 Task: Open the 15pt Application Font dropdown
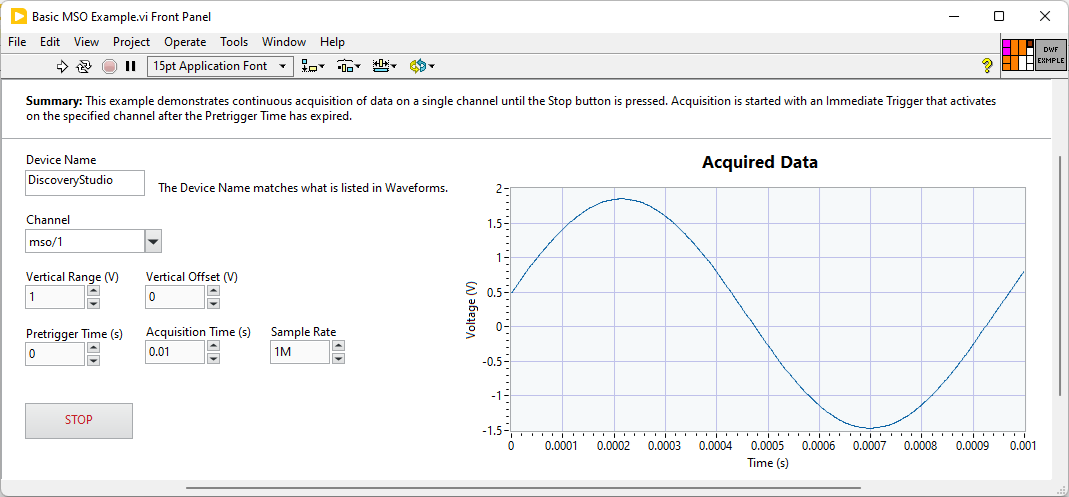(220, 66)
